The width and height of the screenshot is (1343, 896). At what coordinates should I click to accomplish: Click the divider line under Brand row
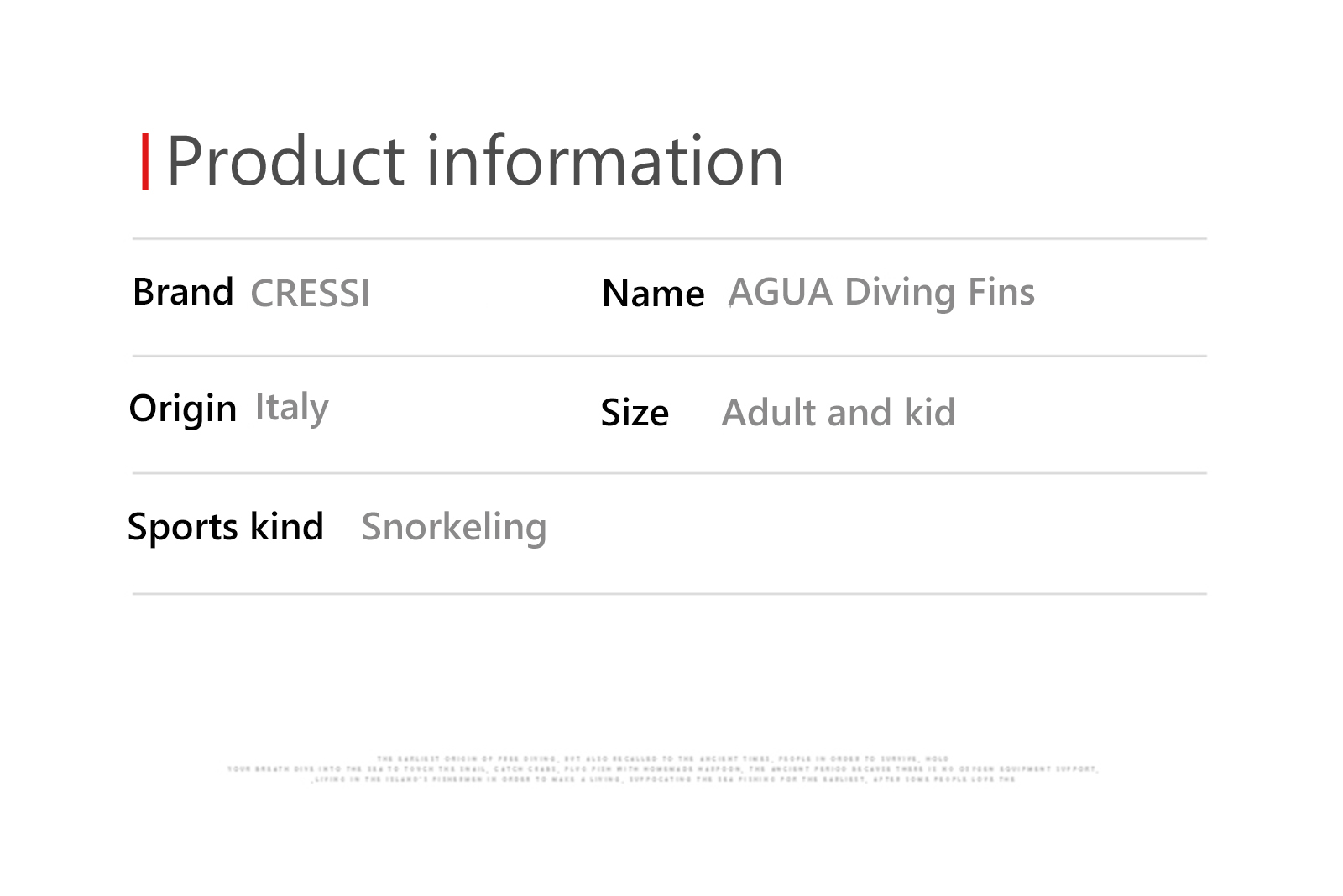(x=670, y=356)
